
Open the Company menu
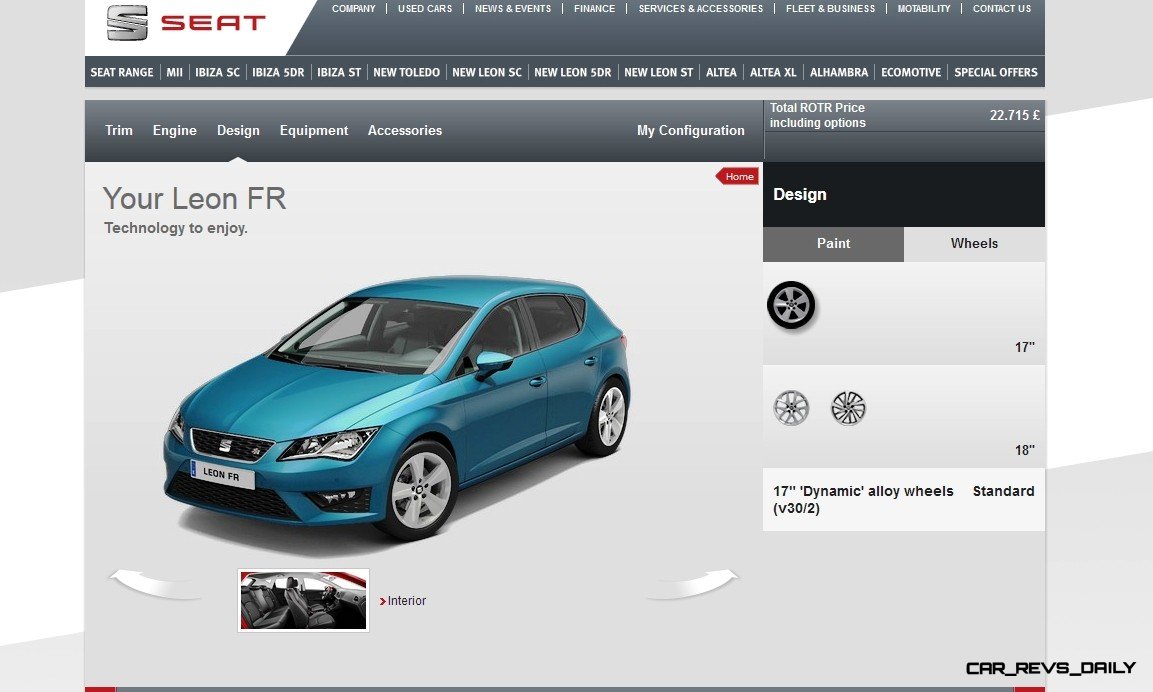point(354,9)
